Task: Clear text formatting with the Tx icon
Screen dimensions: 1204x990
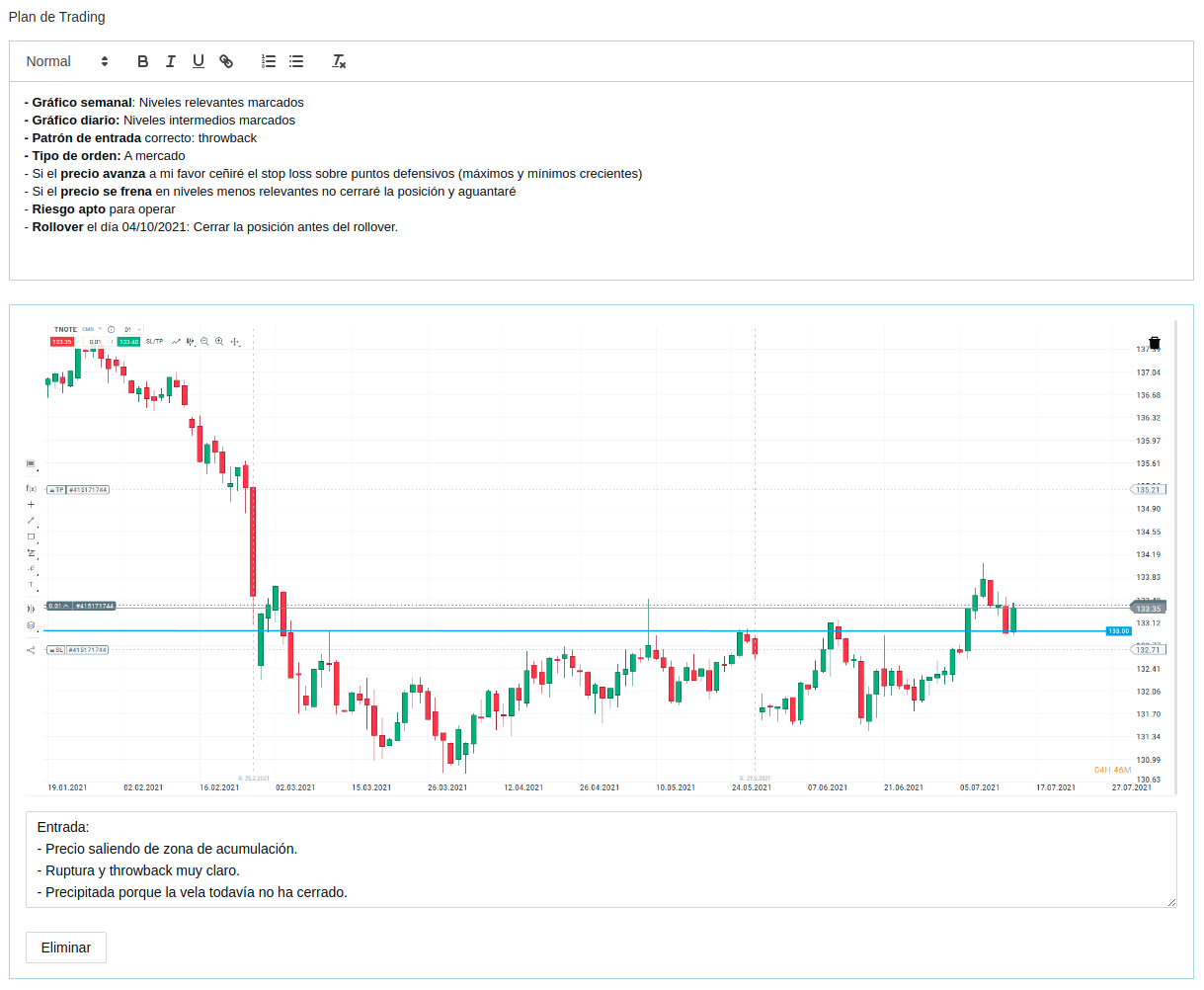Action: click(x=339, y=61)
